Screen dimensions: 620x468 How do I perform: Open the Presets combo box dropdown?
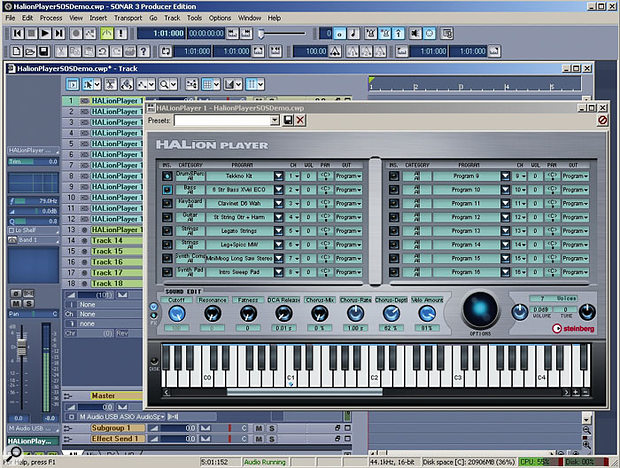pos(274,121)
